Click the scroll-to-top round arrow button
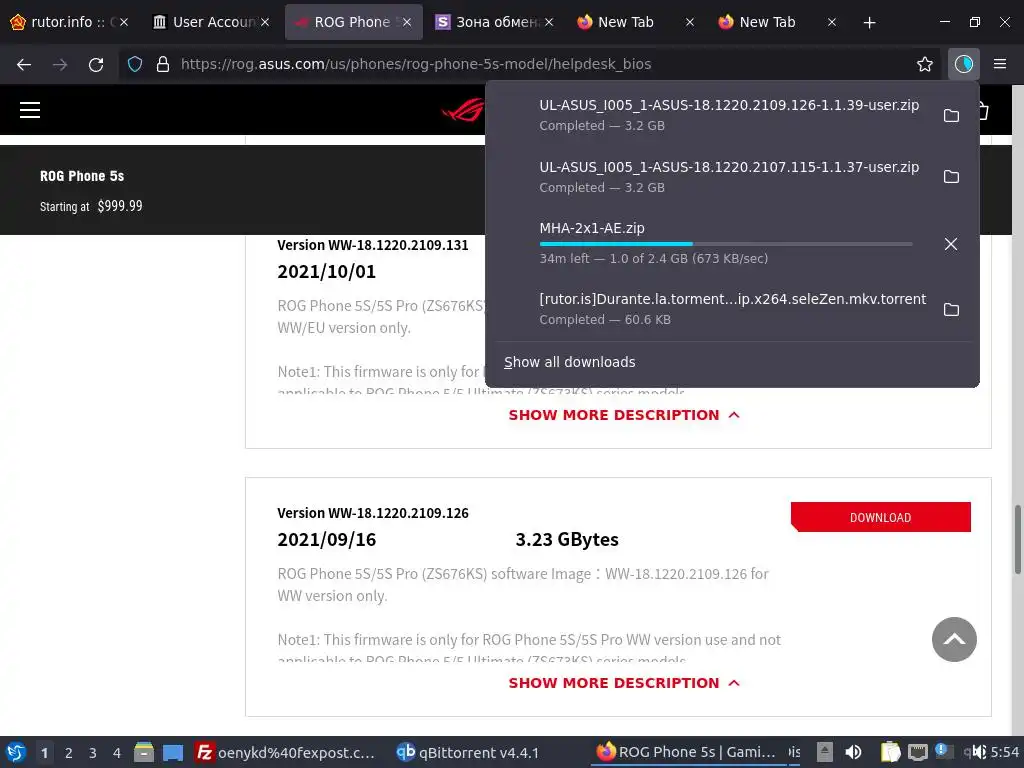 point(954,639)
